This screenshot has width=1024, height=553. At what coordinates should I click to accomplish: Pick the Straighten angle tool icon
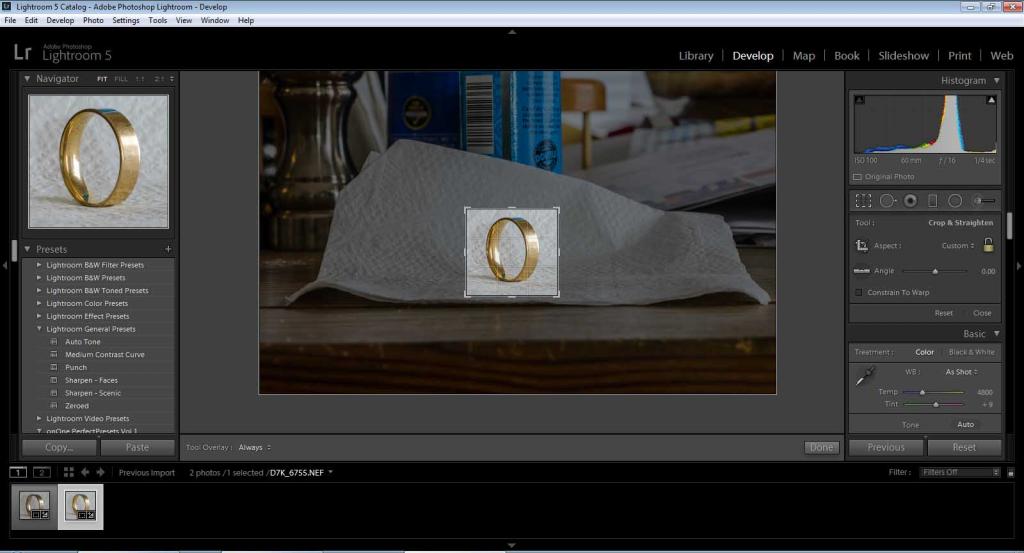point(861,271)
